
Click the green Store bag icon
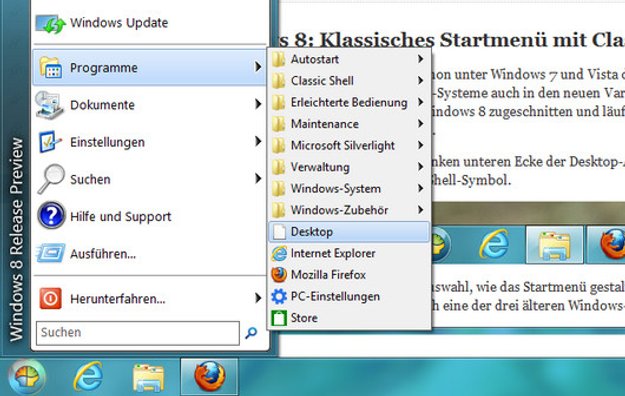pos(279,318)
